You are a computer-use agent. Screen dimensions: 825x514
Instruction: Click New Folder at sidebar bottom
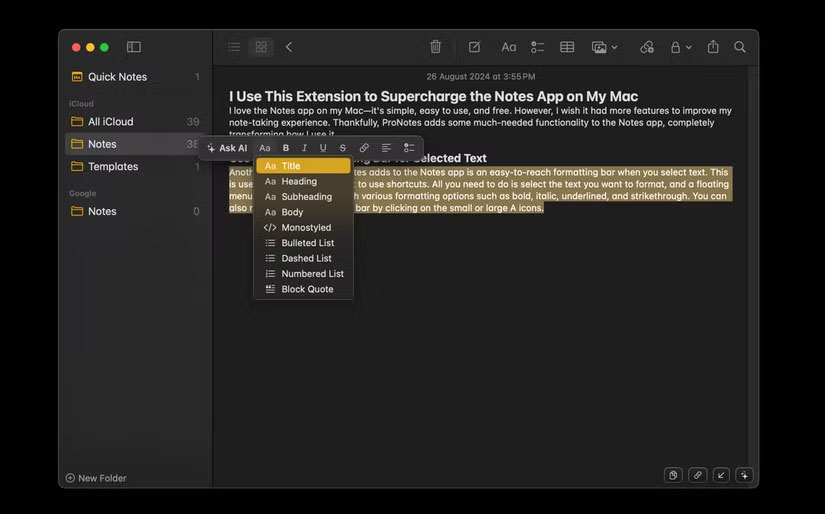(97, 478)
